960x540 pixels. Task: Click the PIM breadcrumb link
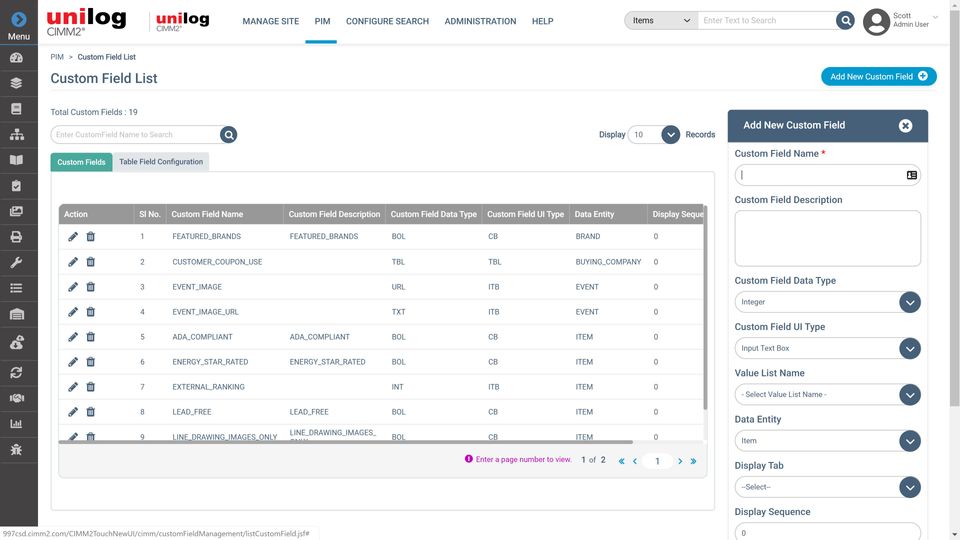pos(57,57)
